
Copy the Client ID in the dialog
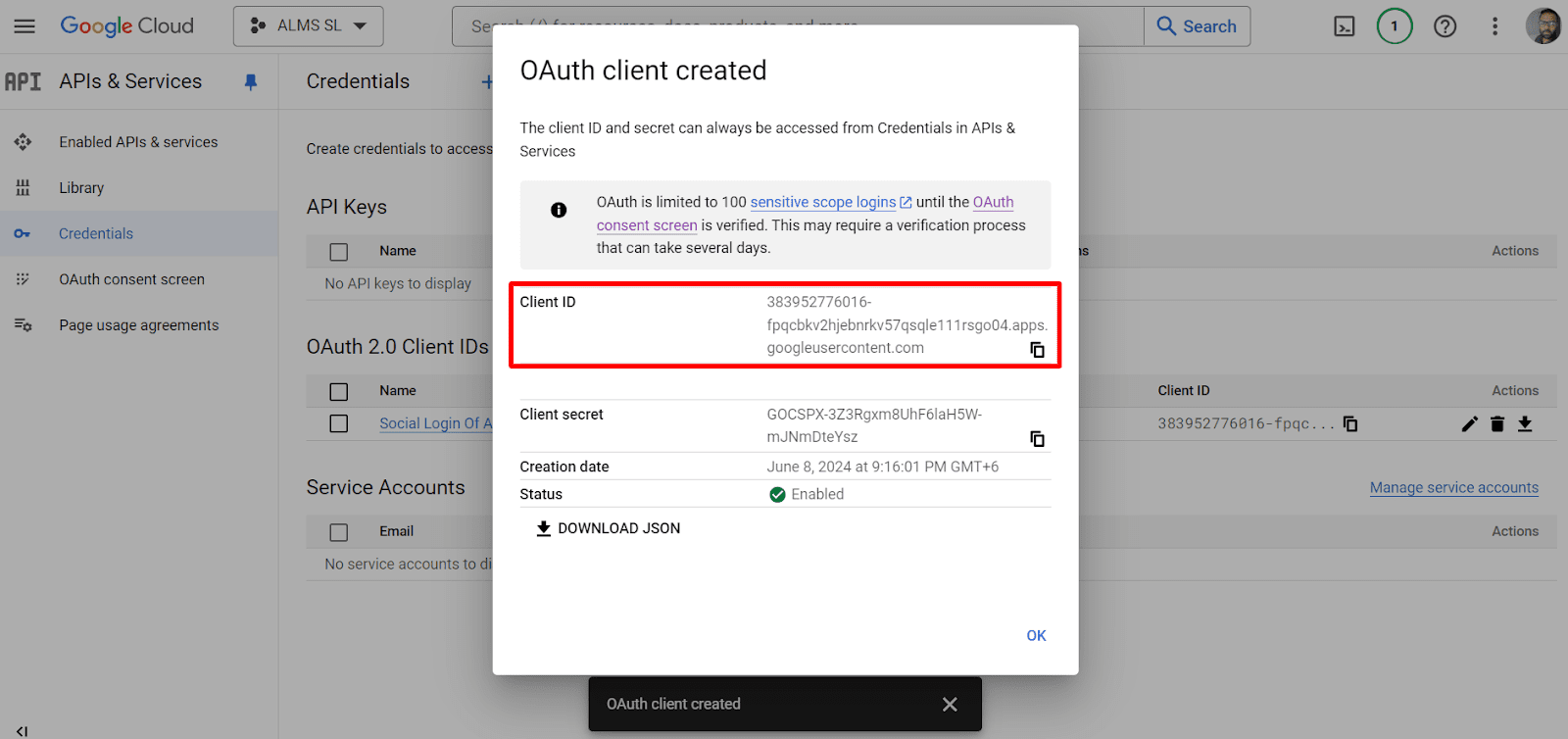coord(1037,350)
